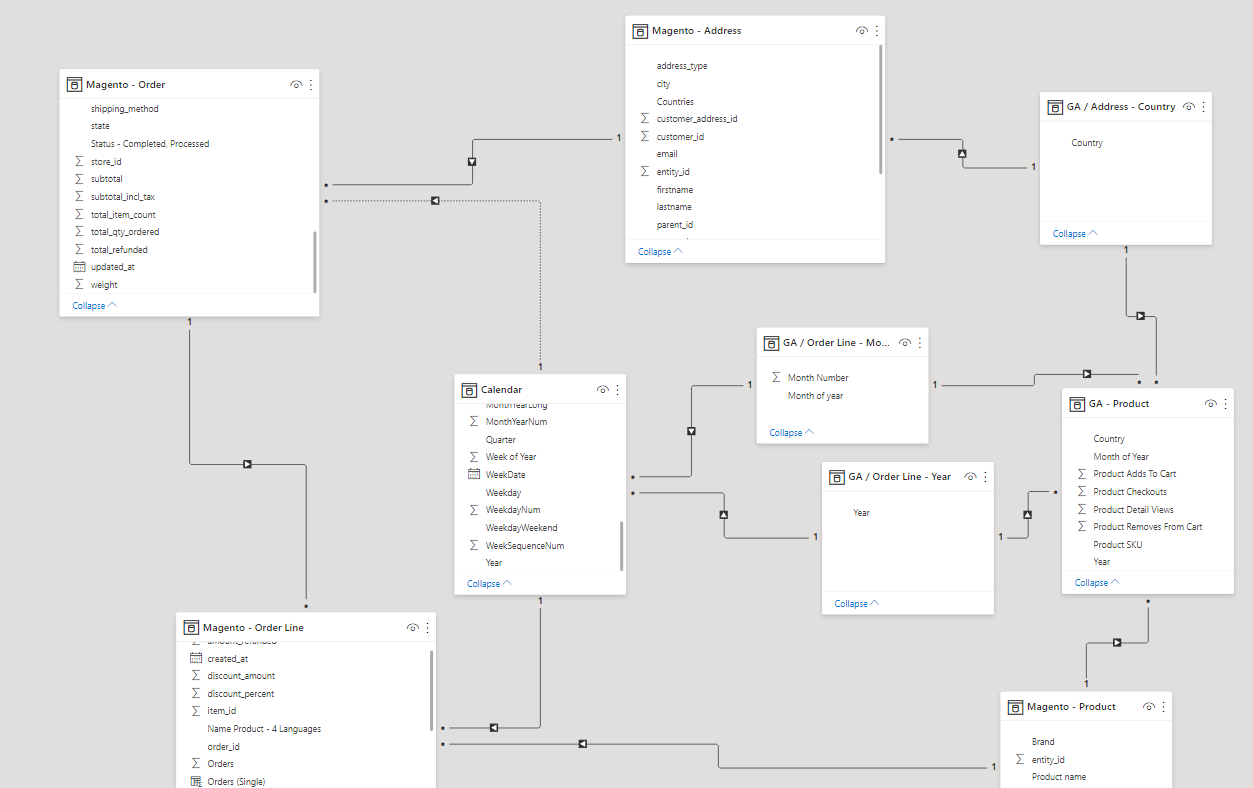1253x788 pixels.
Task: Open more options for Calendar table
Action: (618, 390)
